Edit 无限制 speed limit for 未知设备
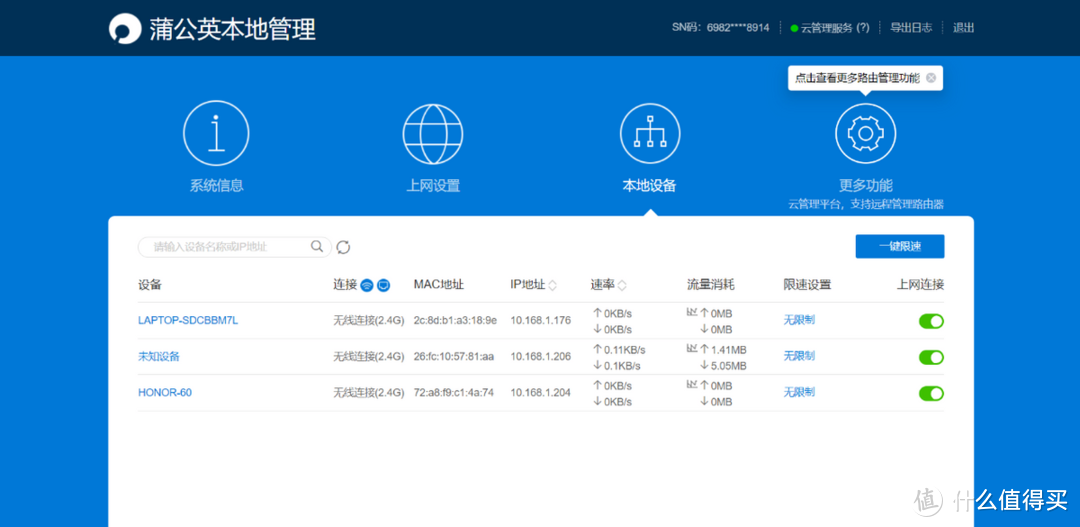 799,355
